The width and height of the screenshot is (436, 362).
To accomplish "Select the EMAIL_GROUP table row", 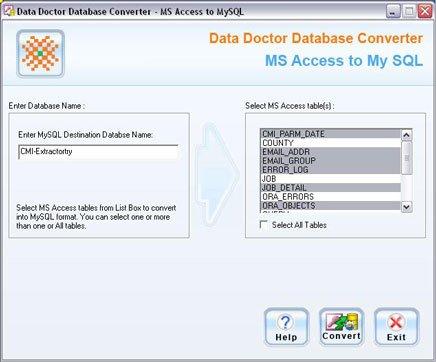I will tap(331, 161).
